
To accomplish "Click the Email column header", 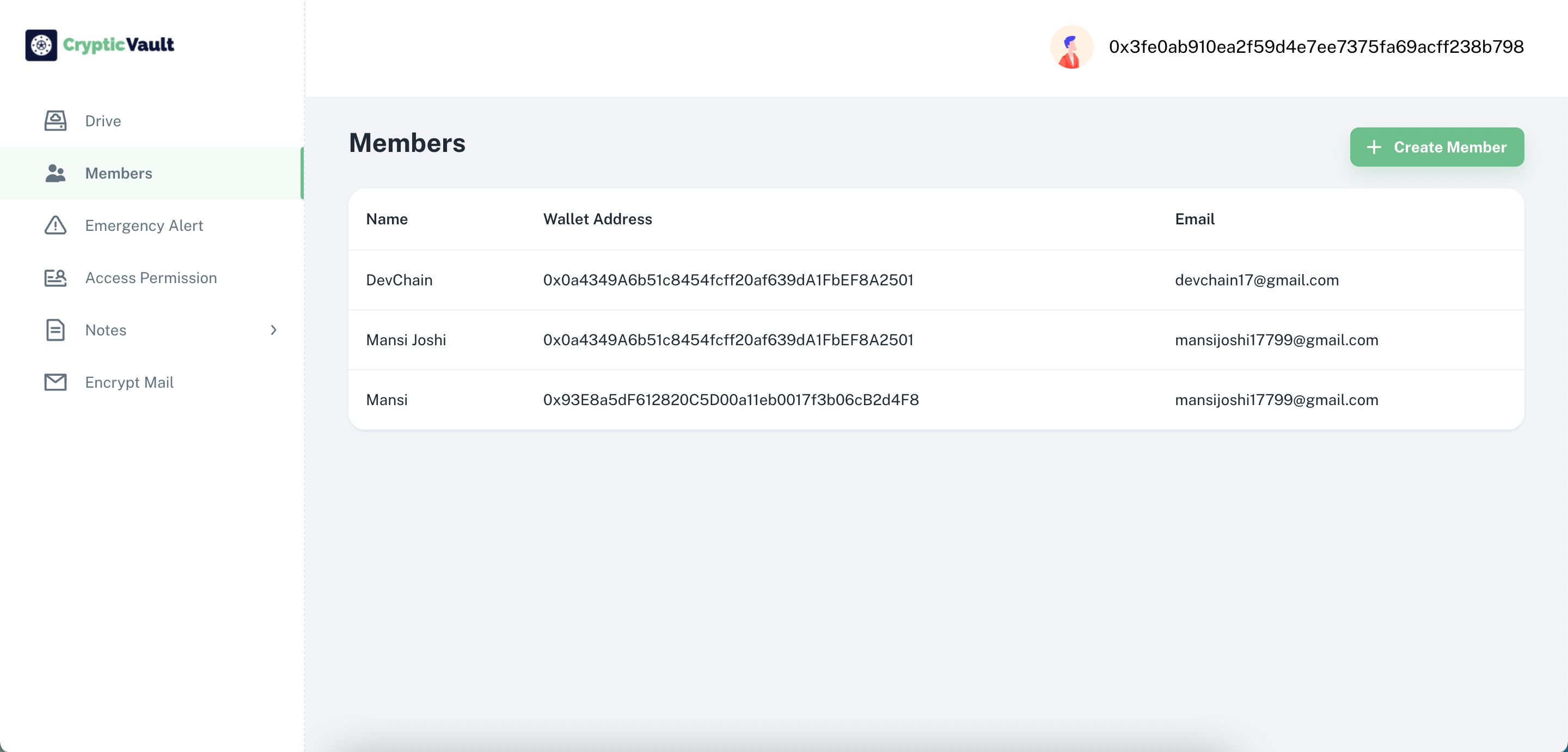I will click(1195, 219).
